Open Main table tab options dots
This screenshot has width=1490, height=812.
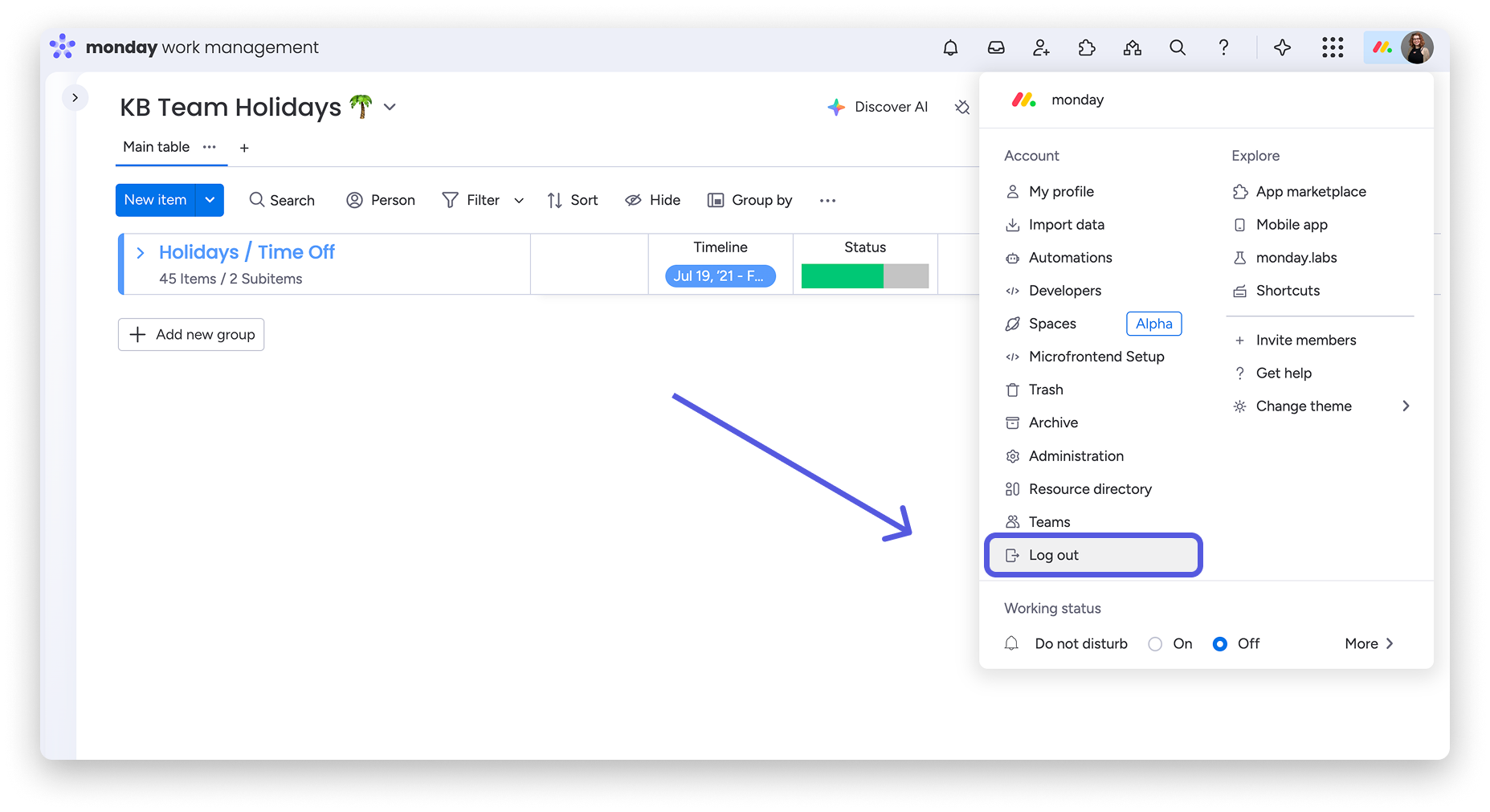[209, 147]
